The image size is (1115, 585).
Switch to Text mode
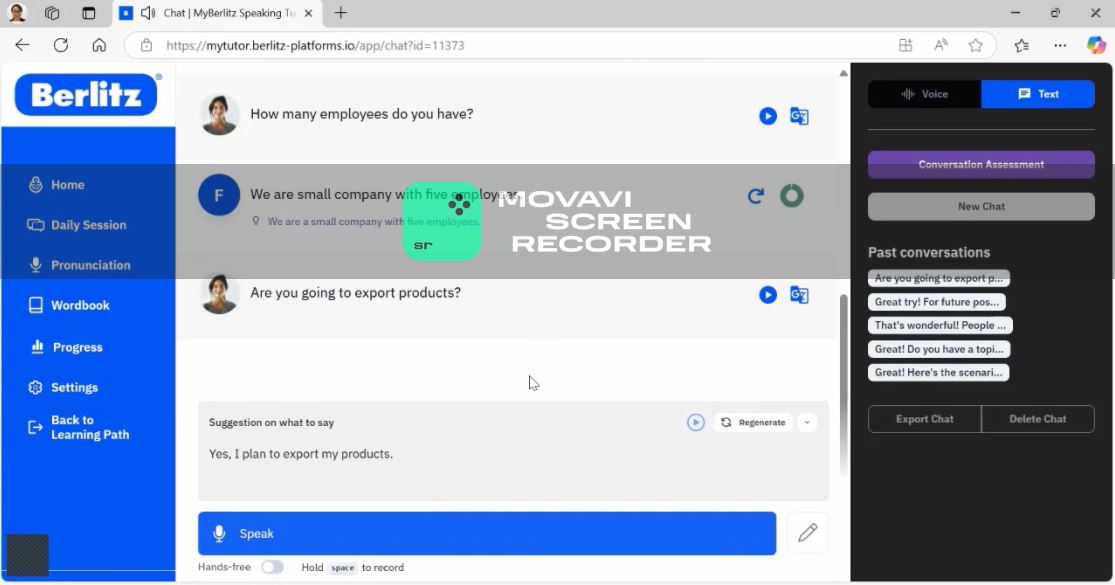point(1038,94)
